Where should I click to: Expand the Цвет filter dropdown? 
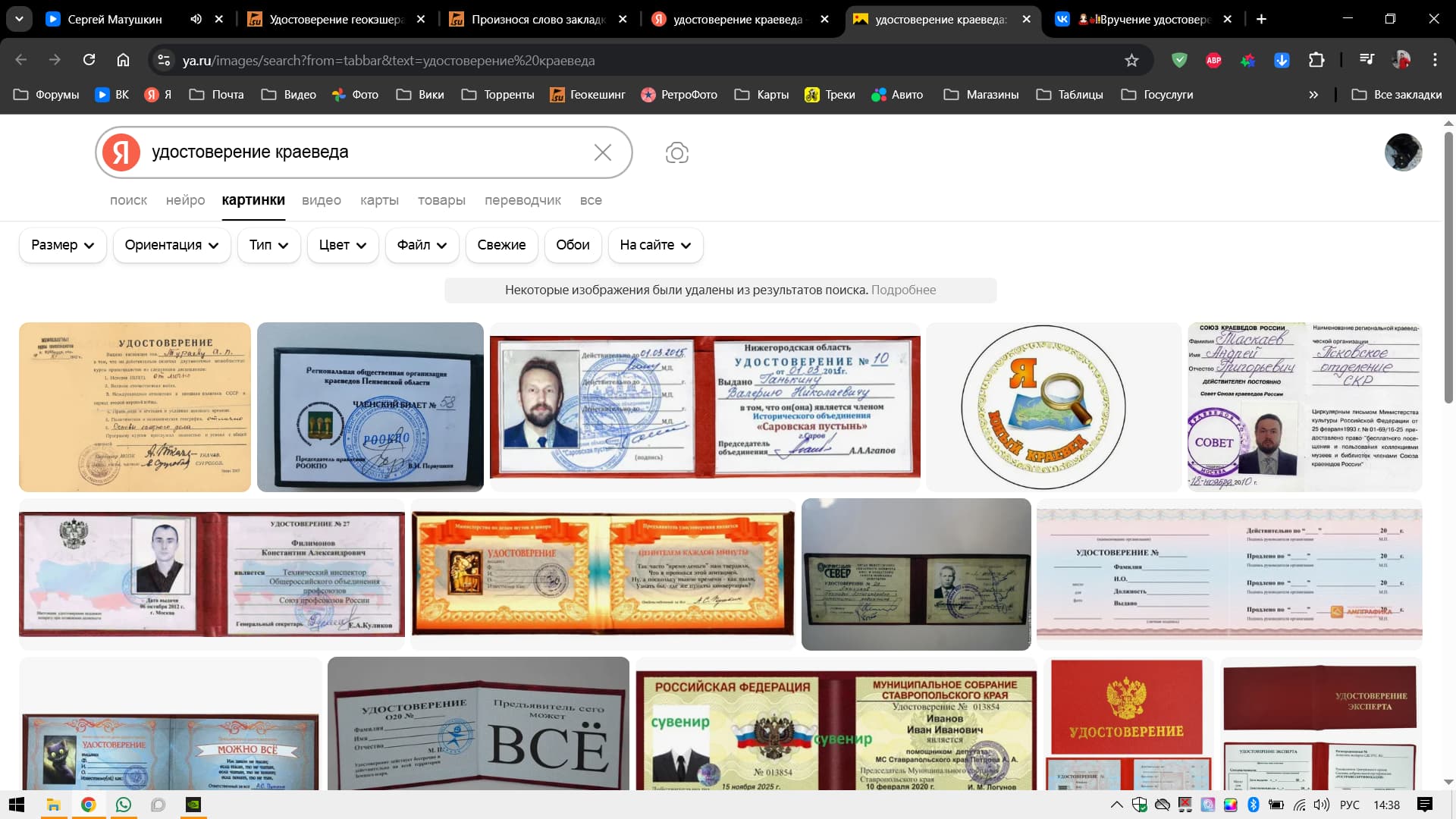pos(342,245)
